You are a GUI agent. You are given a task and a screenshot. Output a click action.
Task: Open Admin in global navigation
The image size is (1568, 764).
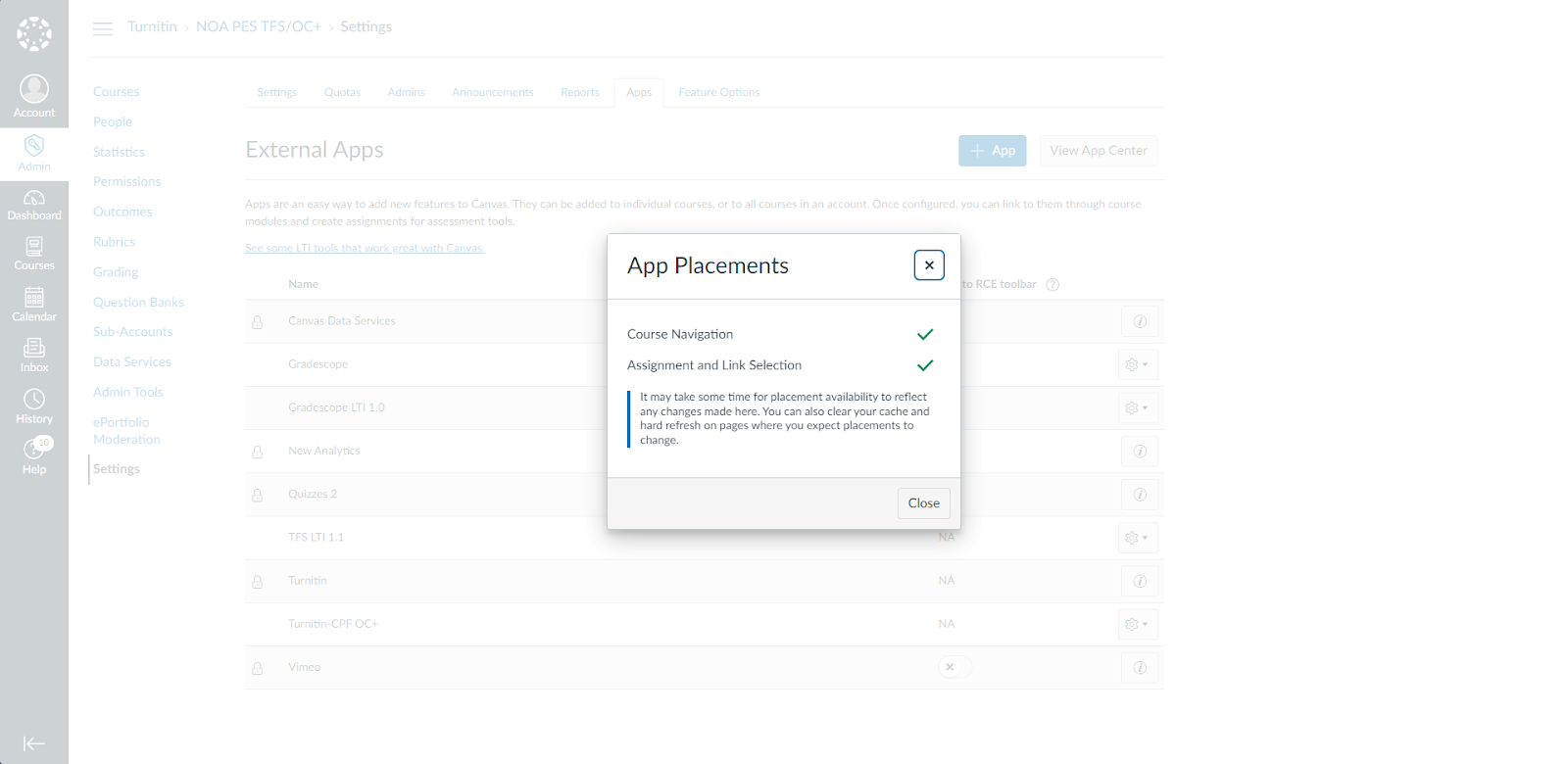point(34,154)
